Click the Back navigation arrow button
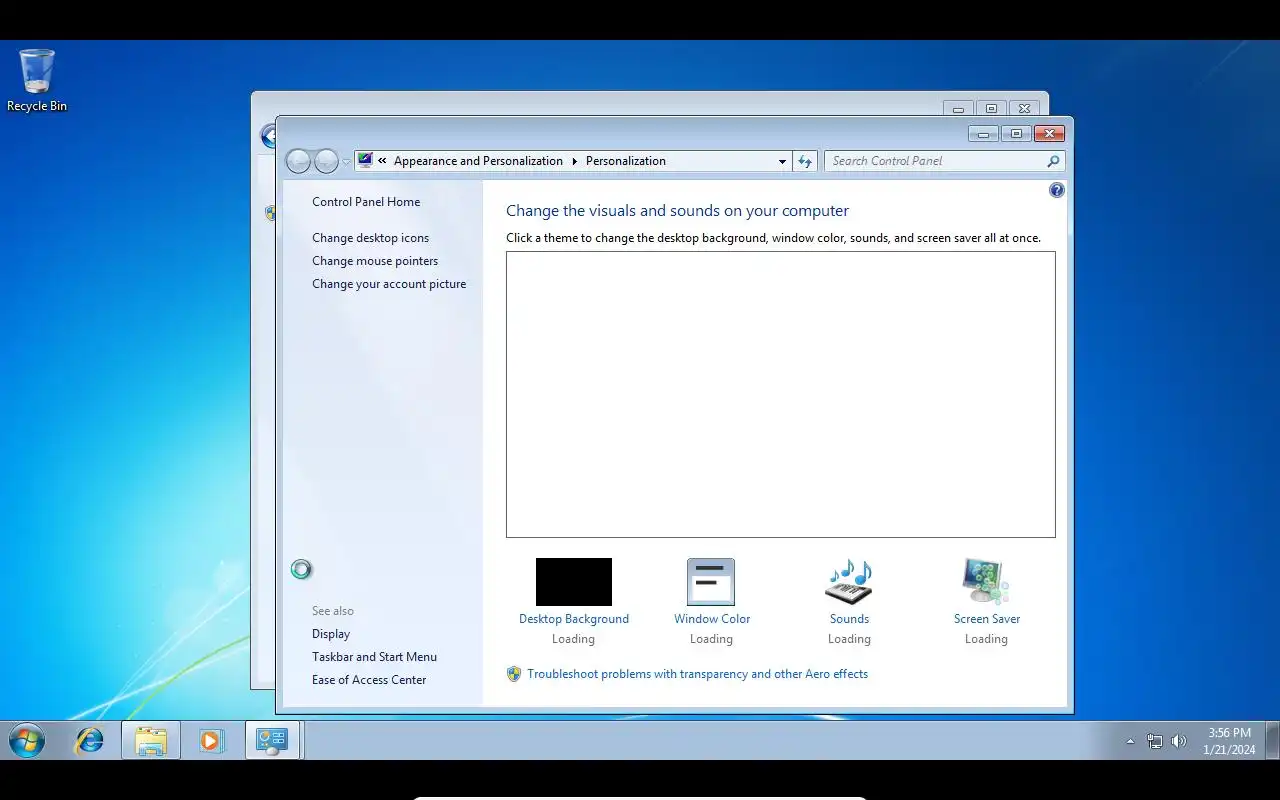The width and height of the screenshot is (1280, 800). (x=298, y=161)
